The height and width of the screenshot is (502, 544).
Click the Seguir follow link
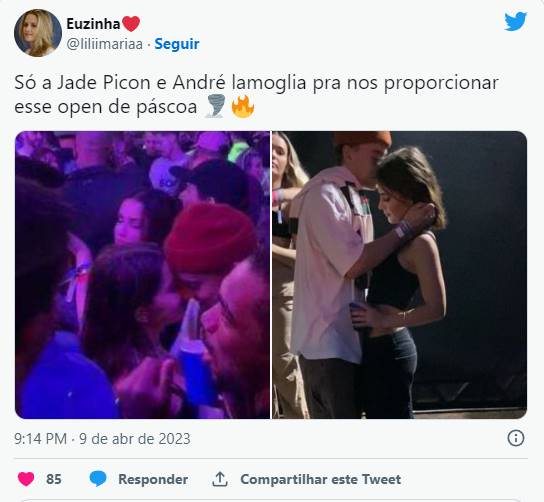(x=177, y=44)
